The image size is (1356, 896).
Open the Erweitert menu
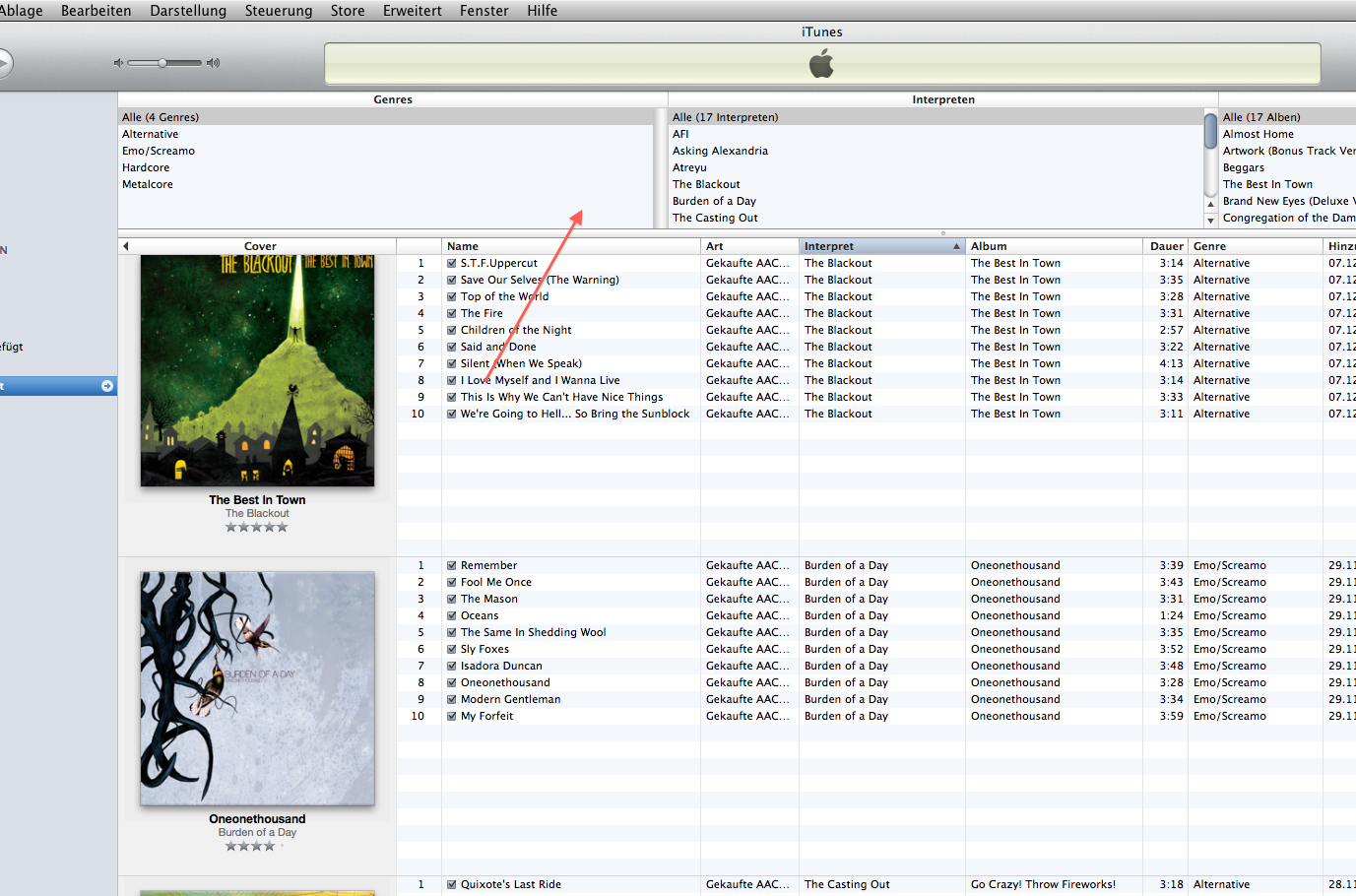click(412, 11)
